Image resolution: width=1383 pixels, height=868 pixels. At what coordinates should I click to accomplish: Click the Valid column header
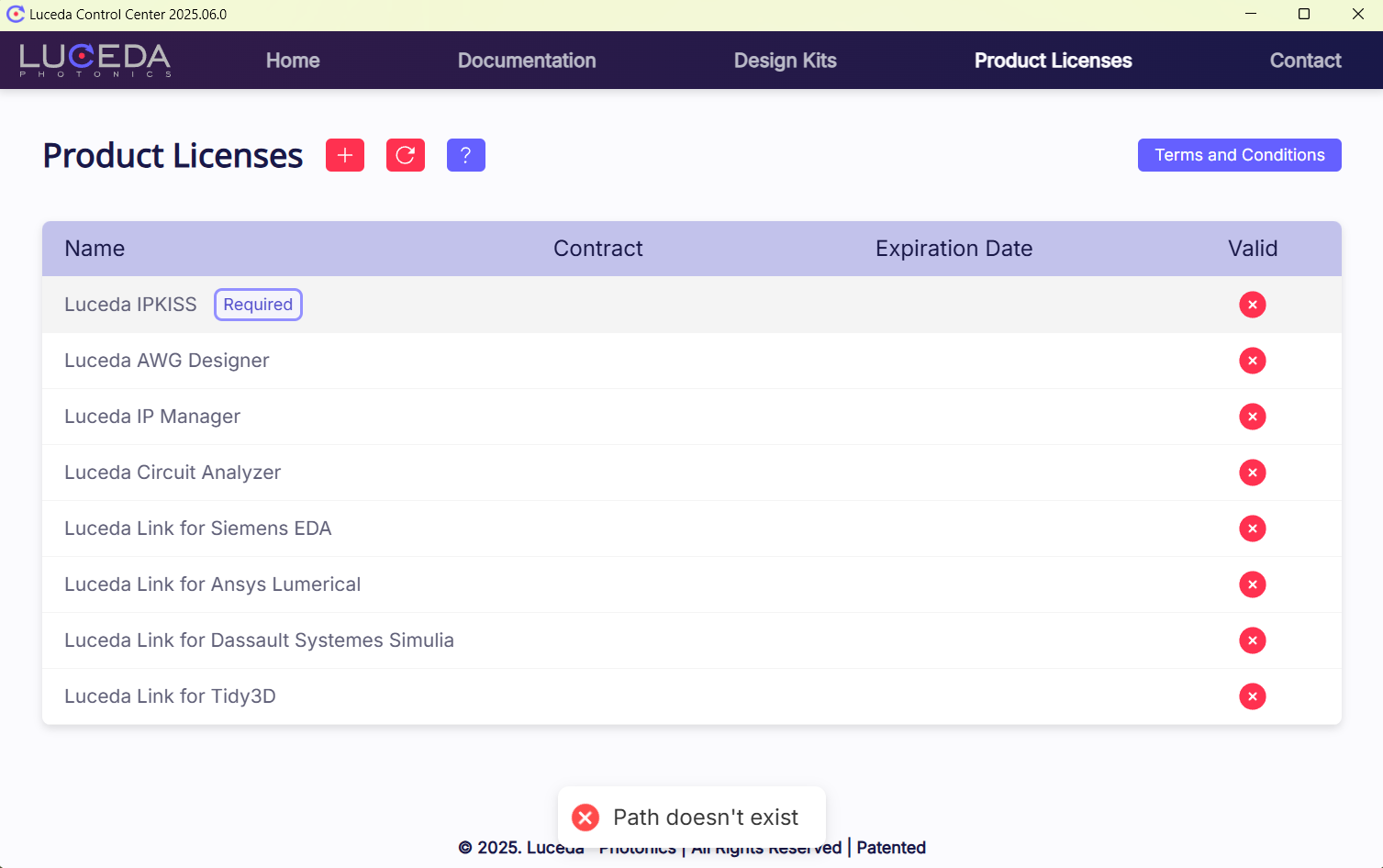pyautogui.click(x=1253, y=249)
